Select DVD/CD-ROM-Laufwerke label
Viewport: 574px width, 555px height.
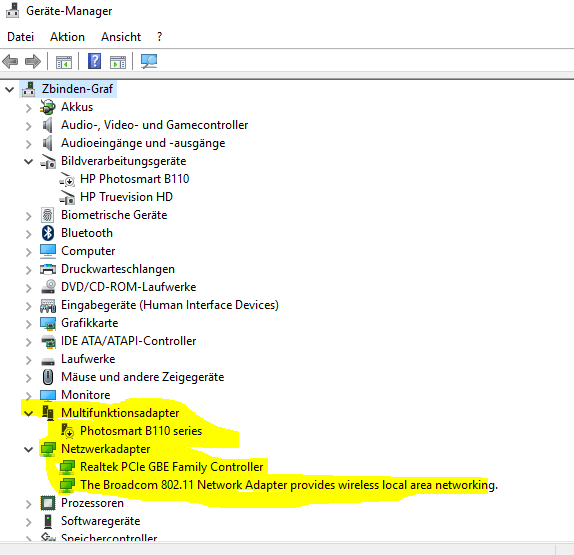click(x=128, y=287)
